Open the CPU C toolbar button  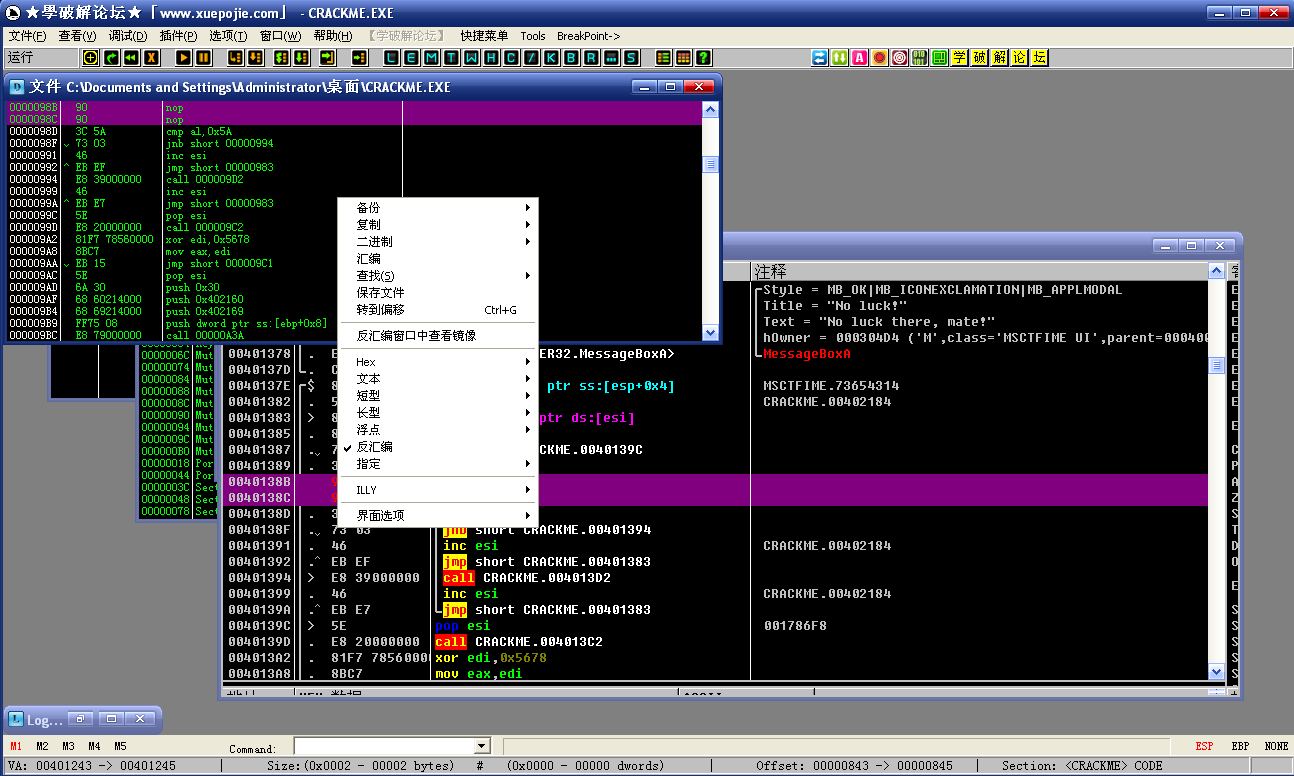coord(511,58)
